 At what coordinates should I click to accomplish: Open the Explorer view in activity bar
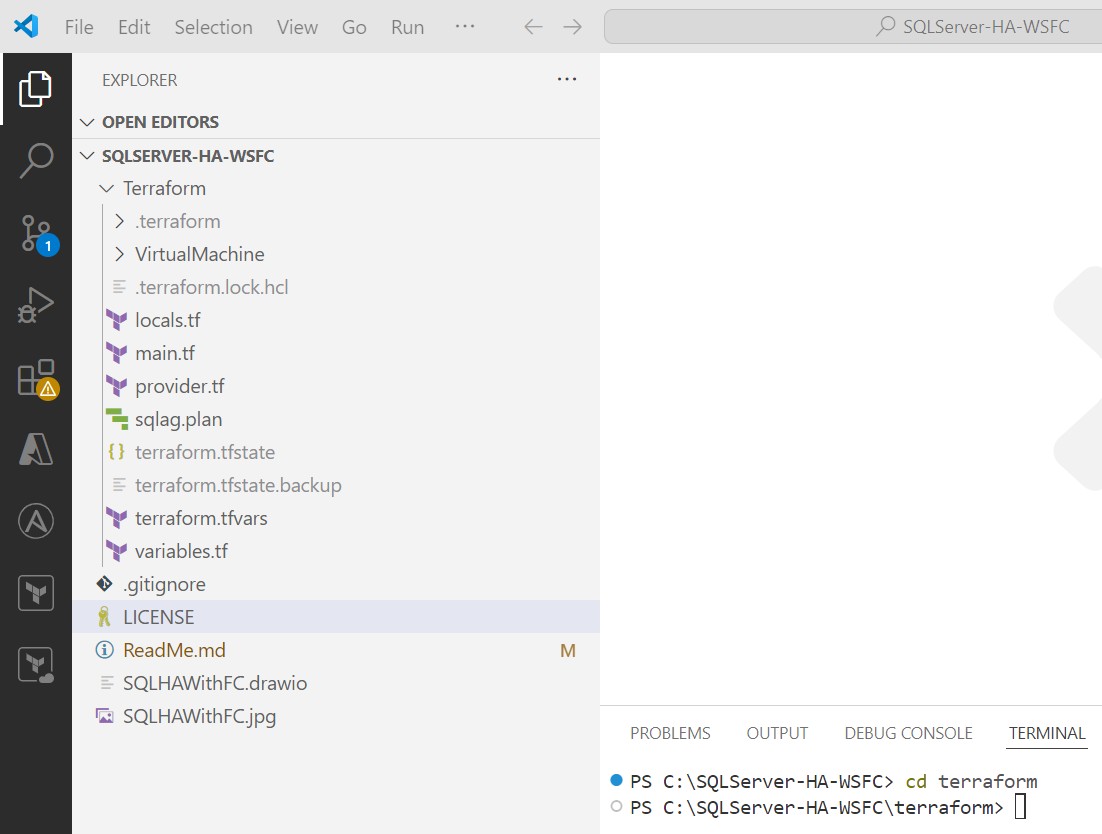tap(35, 89)
